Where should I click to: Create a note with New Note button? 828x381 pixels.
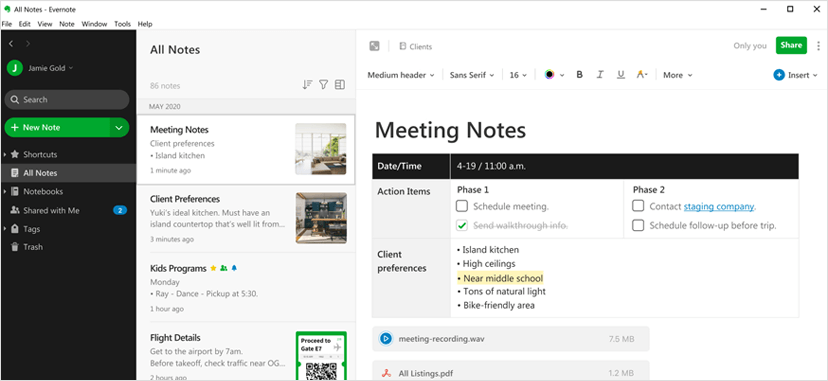(57, 128)
